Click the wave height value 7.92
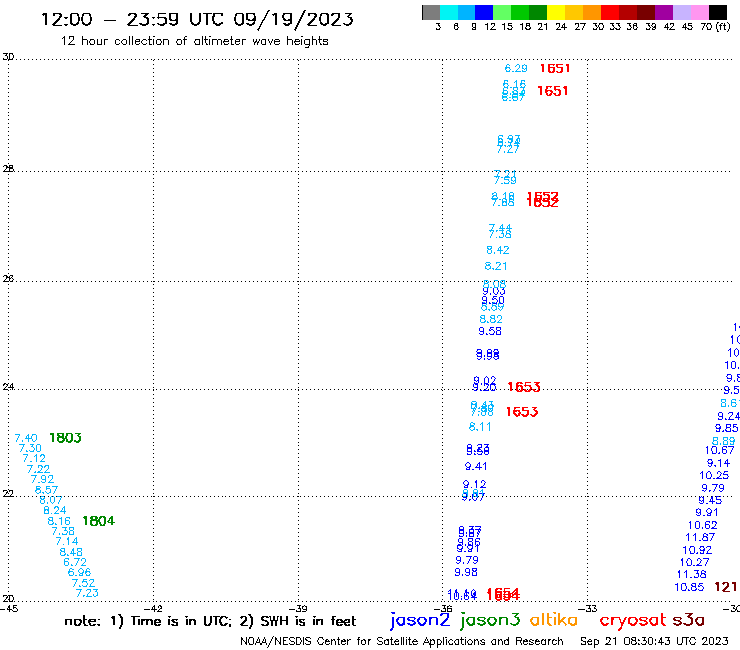The width and height of the screenshot is (740, 650). [42, 479]
